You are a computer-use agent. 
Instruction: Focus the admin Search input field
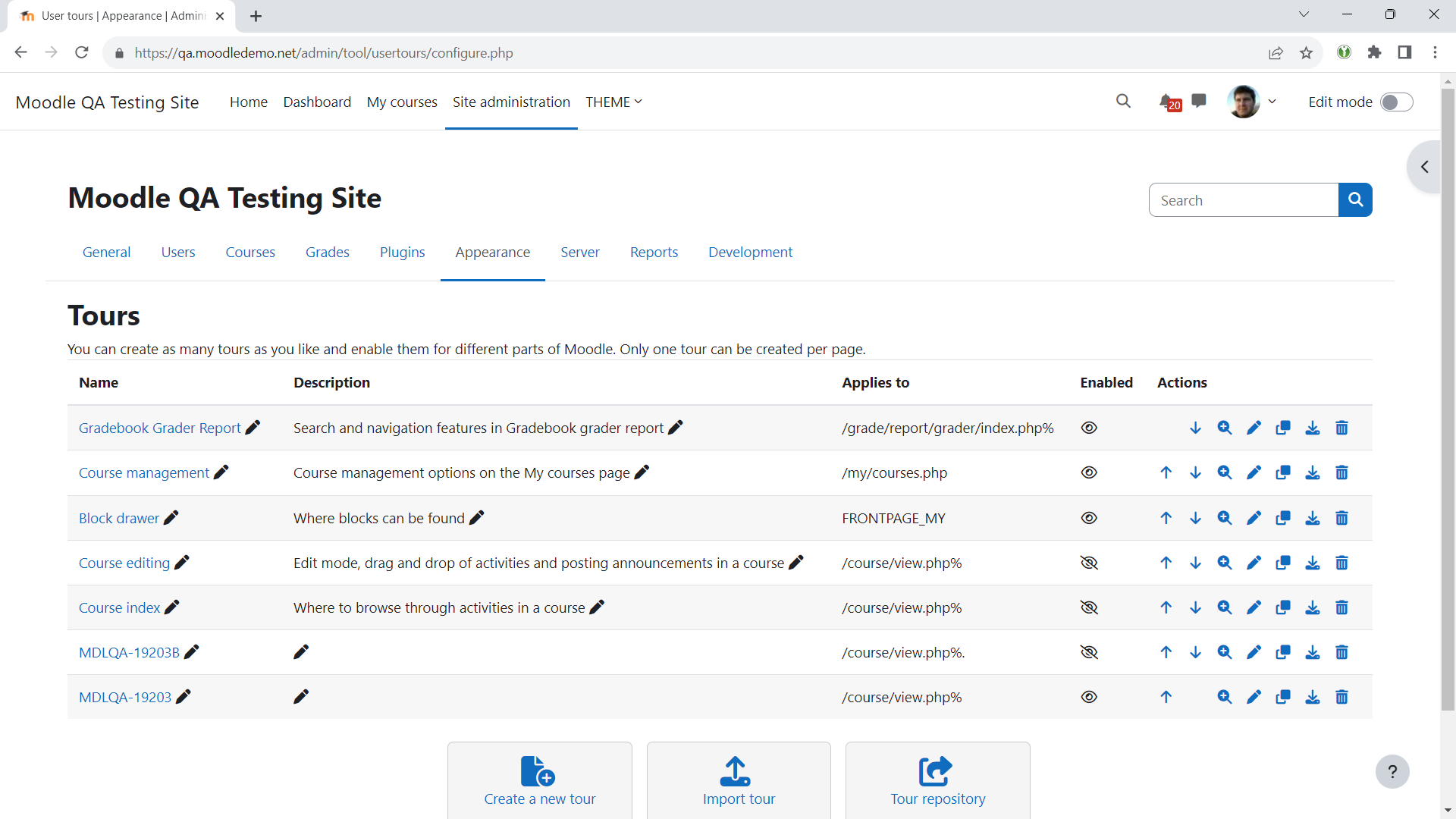click(x=1244, y=200)
